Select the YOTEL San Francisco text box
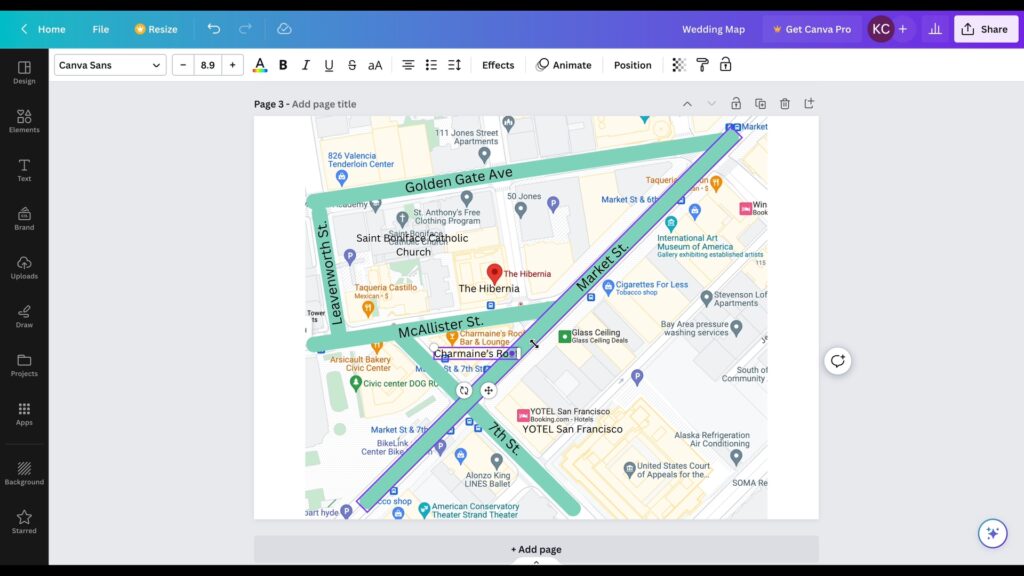The image size is (1024, 576). [x=572, y=429]
